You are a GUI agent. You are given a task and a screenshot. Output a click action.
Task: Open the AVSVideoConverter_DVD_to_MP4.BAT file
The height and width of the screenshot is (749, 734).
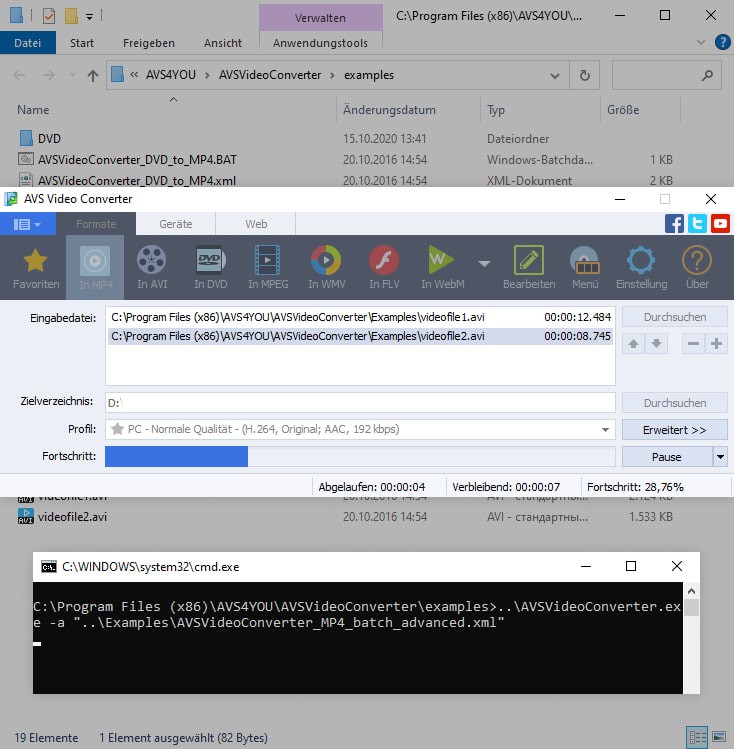pos(137,159)
